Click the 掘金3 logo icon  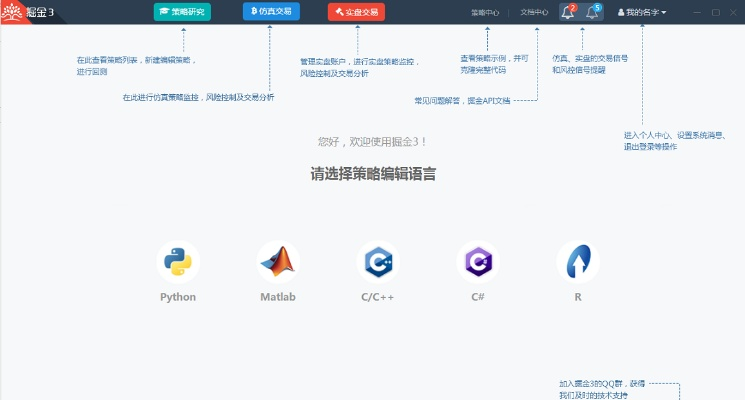point(12,12)
